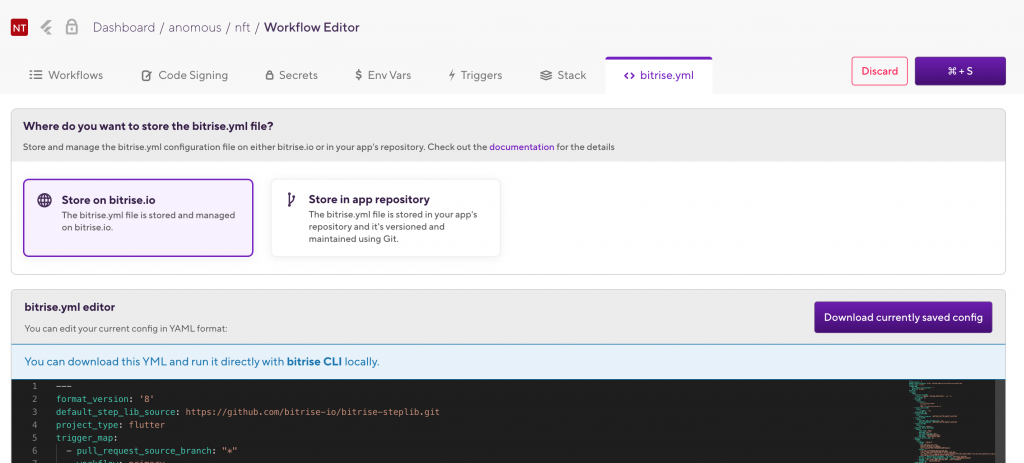Click line number 3 in the editor gutter
1024x463 pixels.
(x=34, y=411)
